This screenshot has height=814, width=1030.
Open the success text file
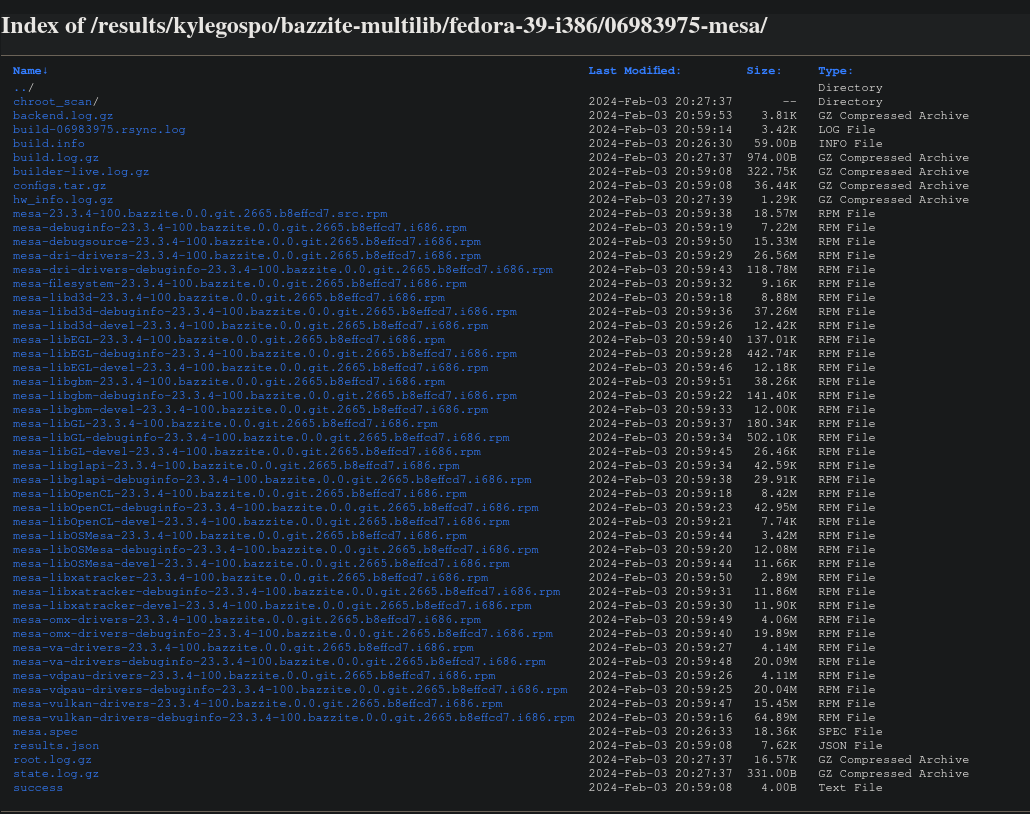click(x=38, y=788)
